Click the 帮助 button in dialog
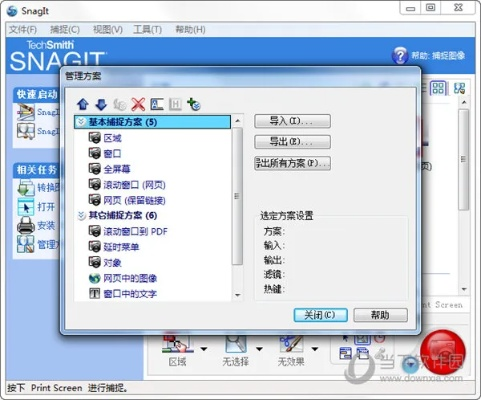Image resolution: width=481 pixels, height=400 pixels. click(380, 315)
